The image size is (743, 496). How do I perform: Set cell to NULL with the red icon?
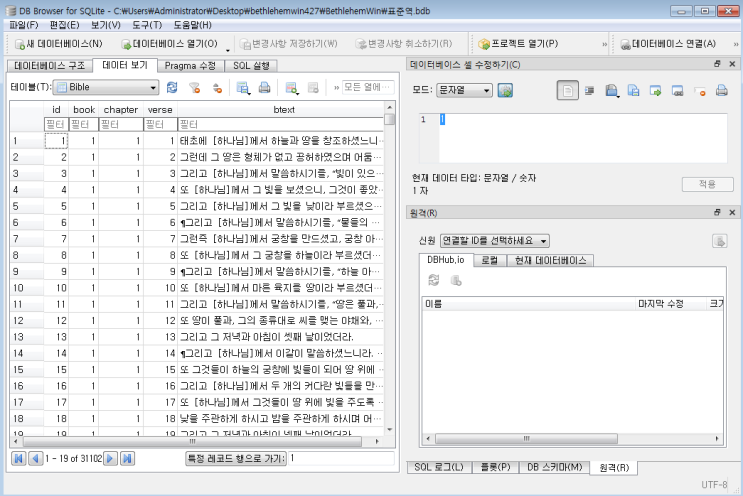point(700,91)
